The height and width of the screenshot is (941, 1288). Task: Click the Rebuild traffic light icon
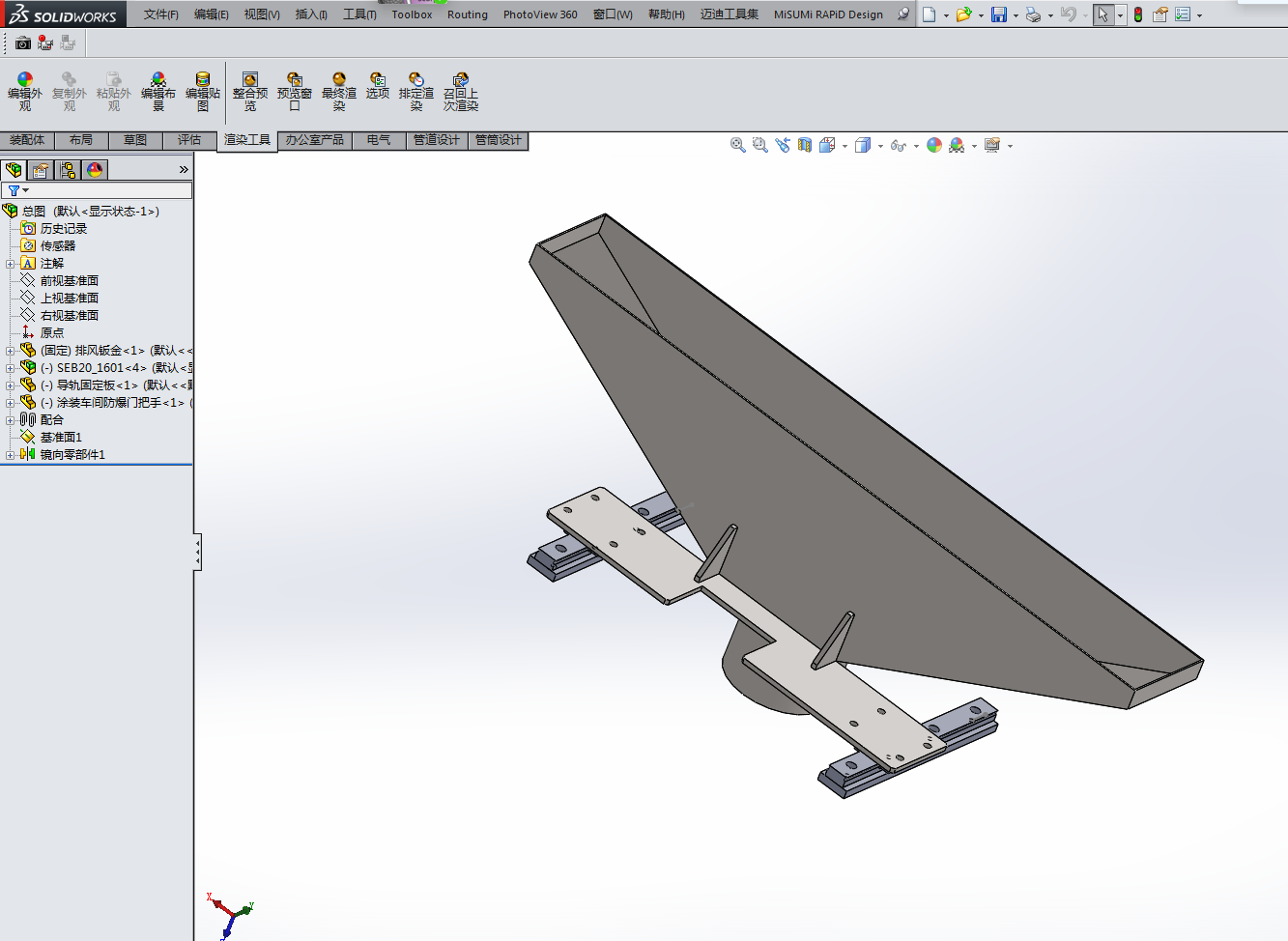(x=1138, y=14)
